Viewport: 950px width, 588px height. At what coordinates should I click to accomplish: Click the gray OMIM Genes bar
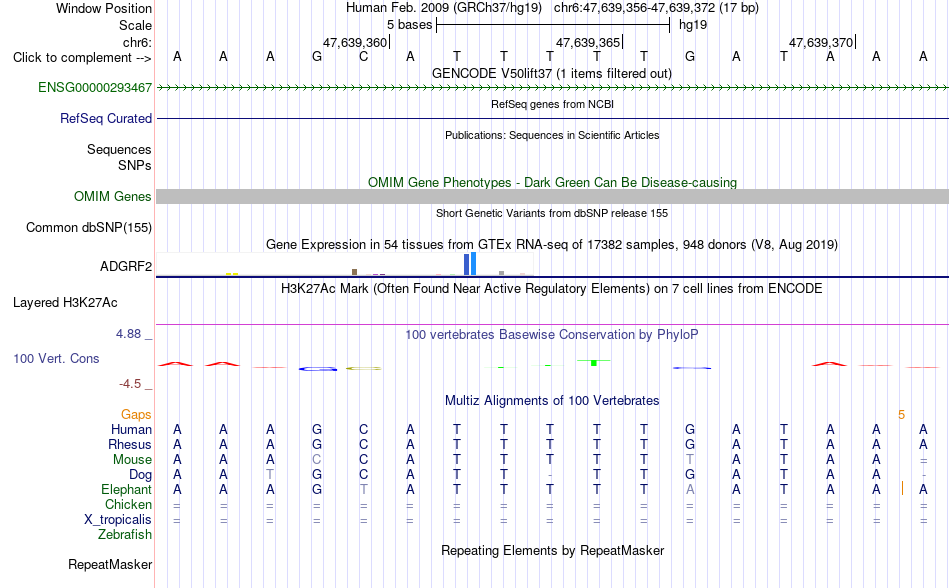[x=552, y=196]
